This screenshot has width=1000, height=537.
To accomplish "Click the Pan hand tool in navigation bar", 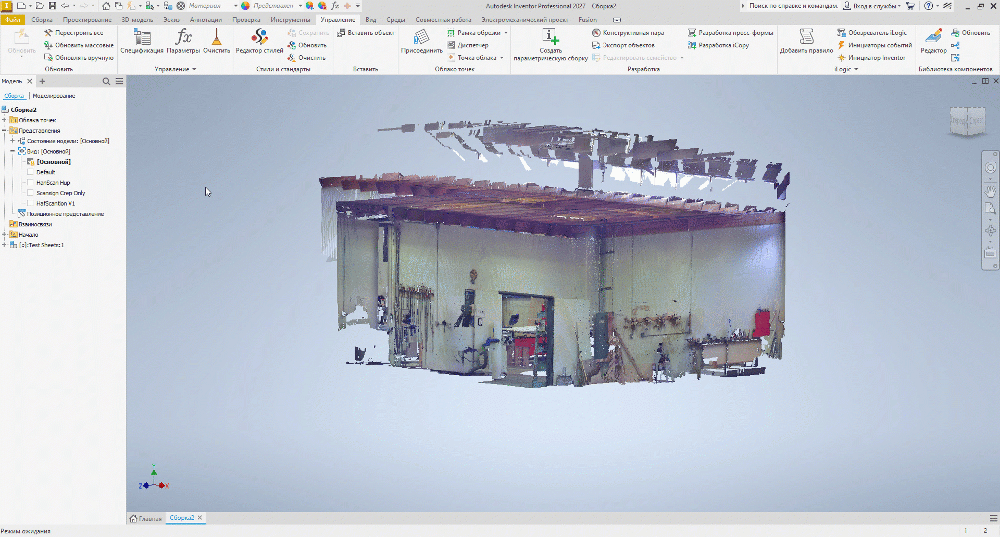I will 990,190.
